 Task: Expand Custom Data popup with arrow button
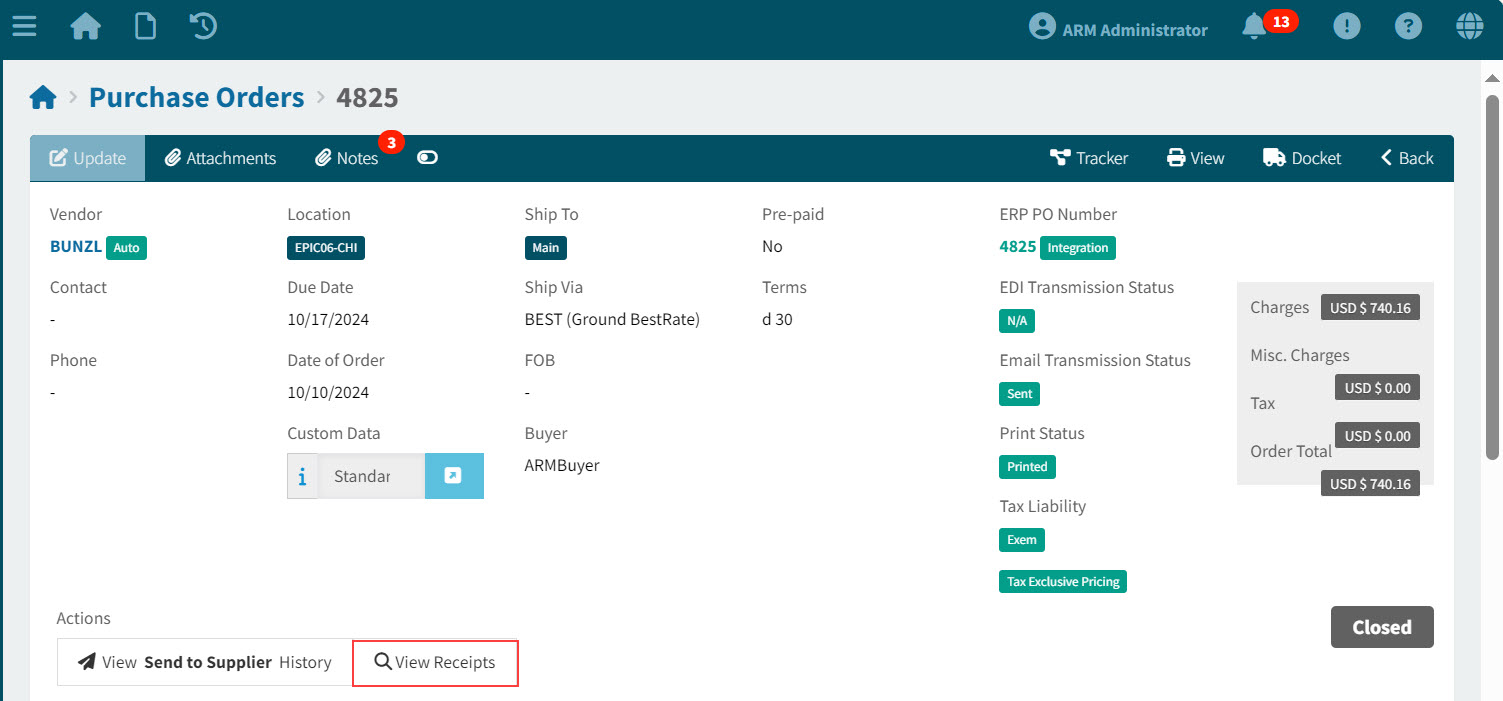click(454, 476)
